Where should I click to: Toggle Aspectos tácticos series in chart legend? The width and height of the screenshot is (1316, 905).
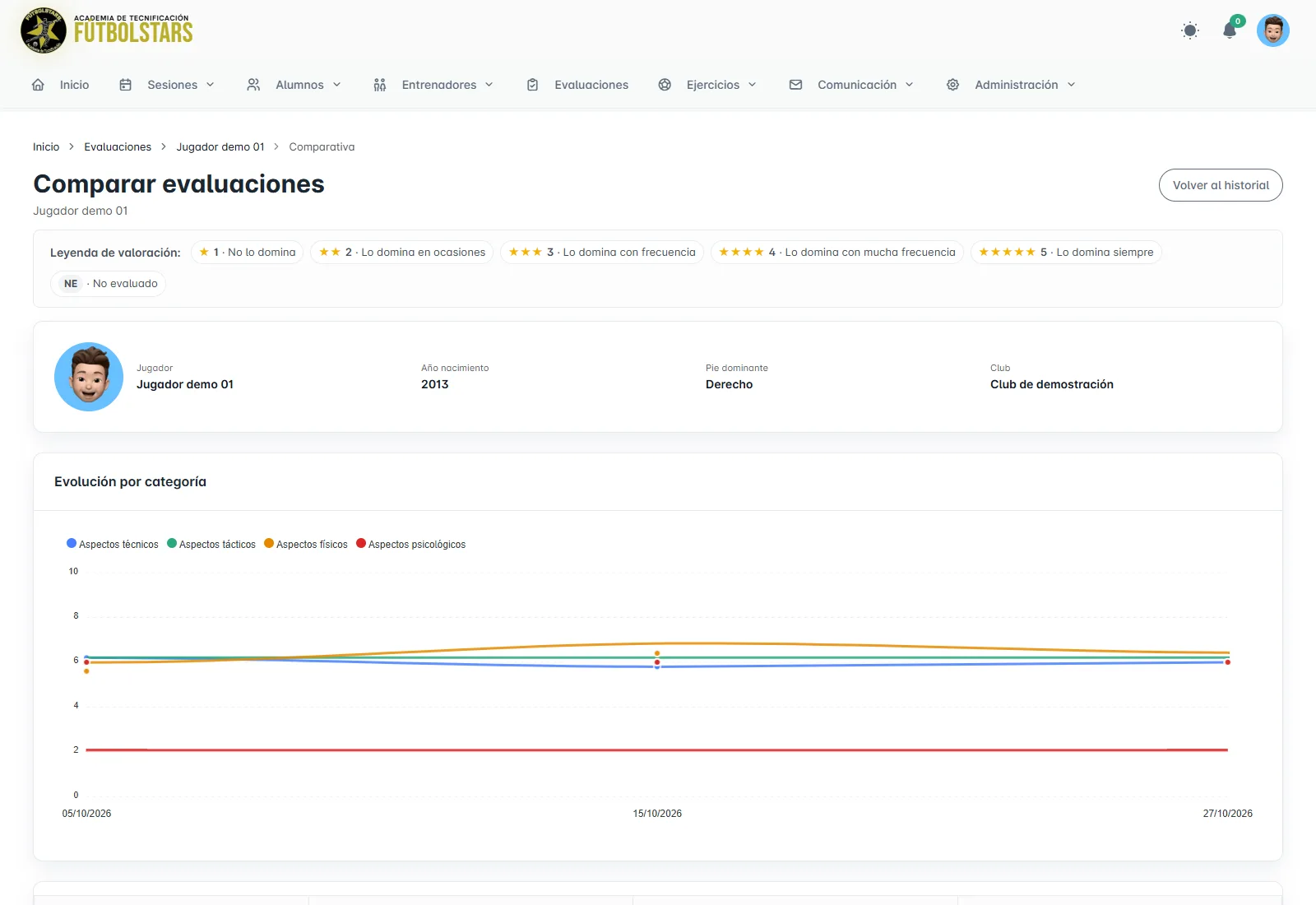pyautogui.click(x=211, y=544)
